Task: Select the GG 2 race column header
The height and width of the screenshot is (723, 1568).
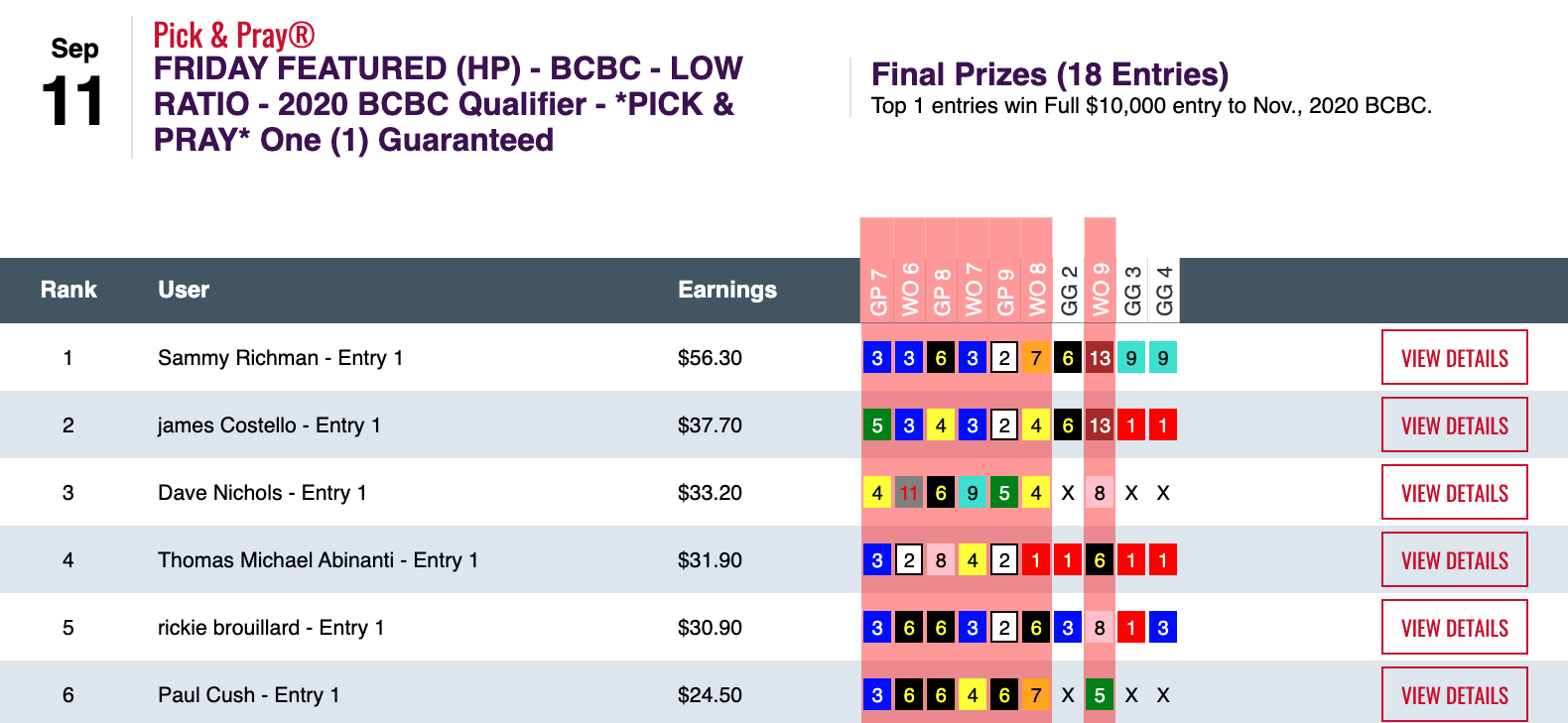Action: point(1068,292)
